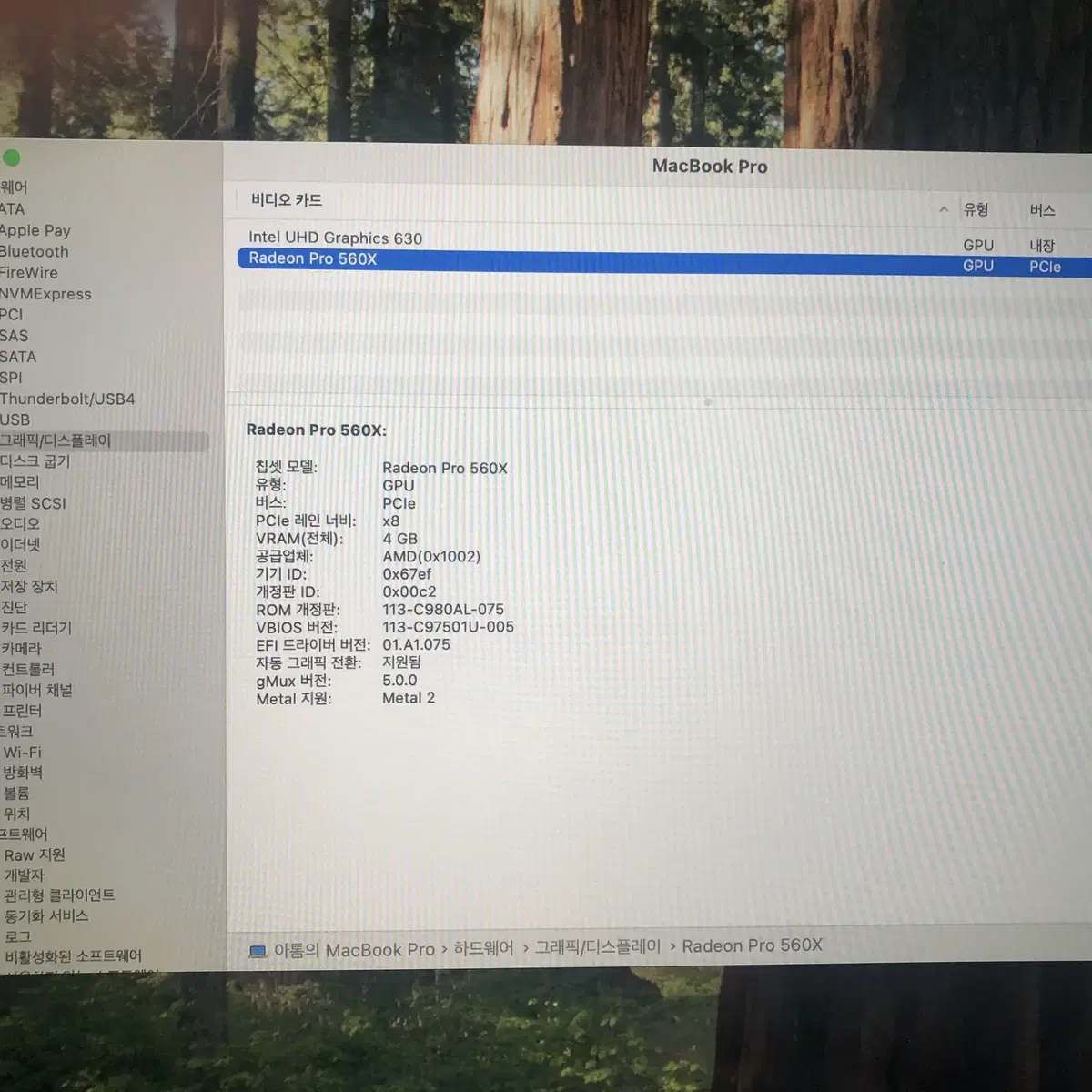Screen dimensions: 1092x1092
Task: Select 카메라 in sidebar
Action: tap(21, 649)
